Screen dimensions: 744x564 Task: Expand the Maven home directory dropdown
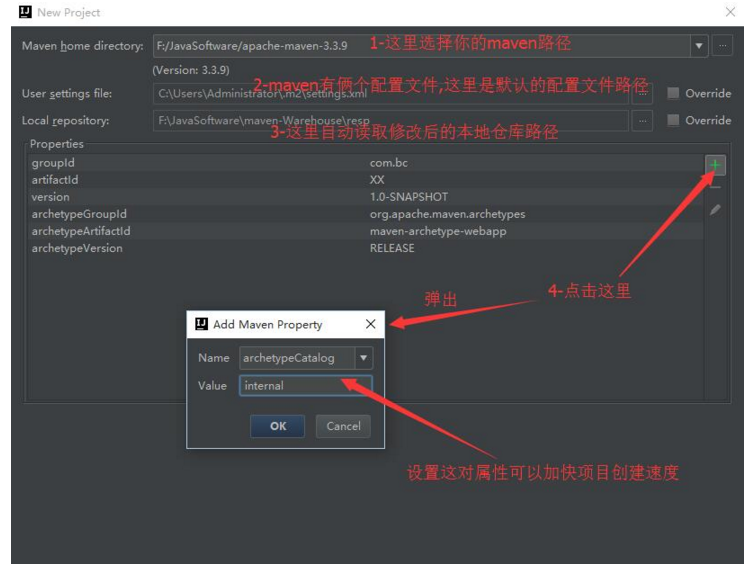point(699,46)
